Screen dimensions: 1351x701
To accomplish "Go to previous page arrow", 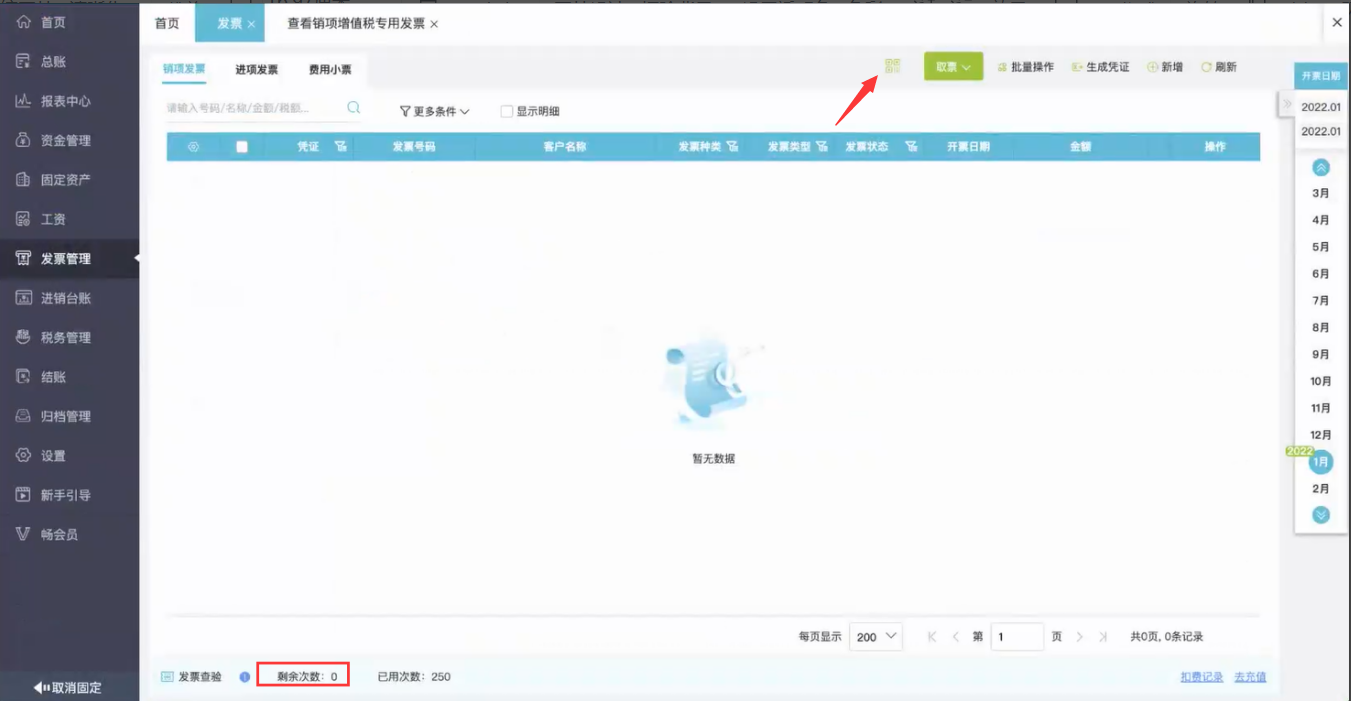I will (x=956, y=637).
